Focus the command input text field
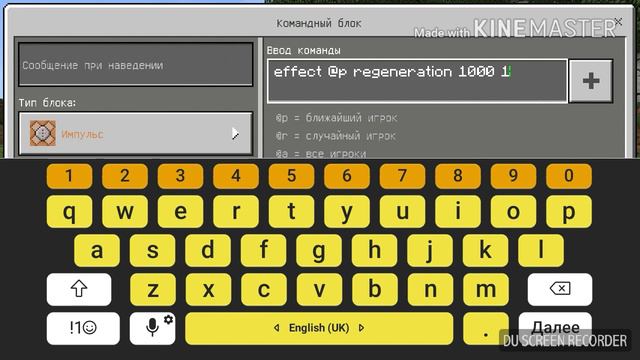This screenshot has height=360, width=640. pyautogui.click(x=417, y=81)
